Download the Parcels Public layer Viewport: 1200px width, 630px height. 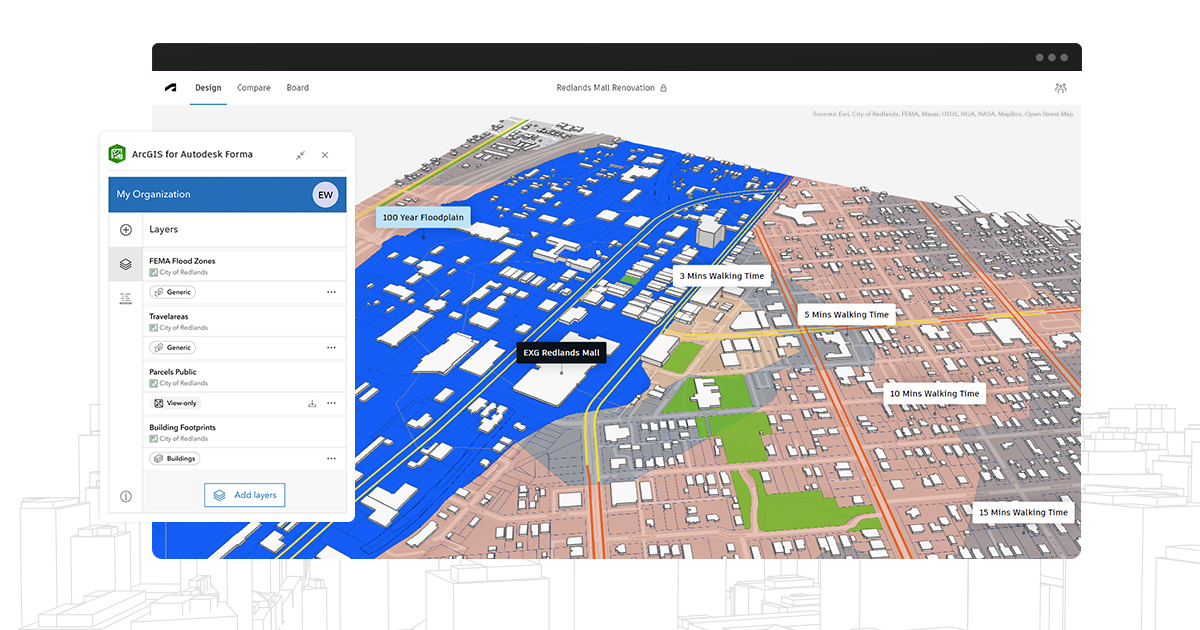(x=312, y=402)
